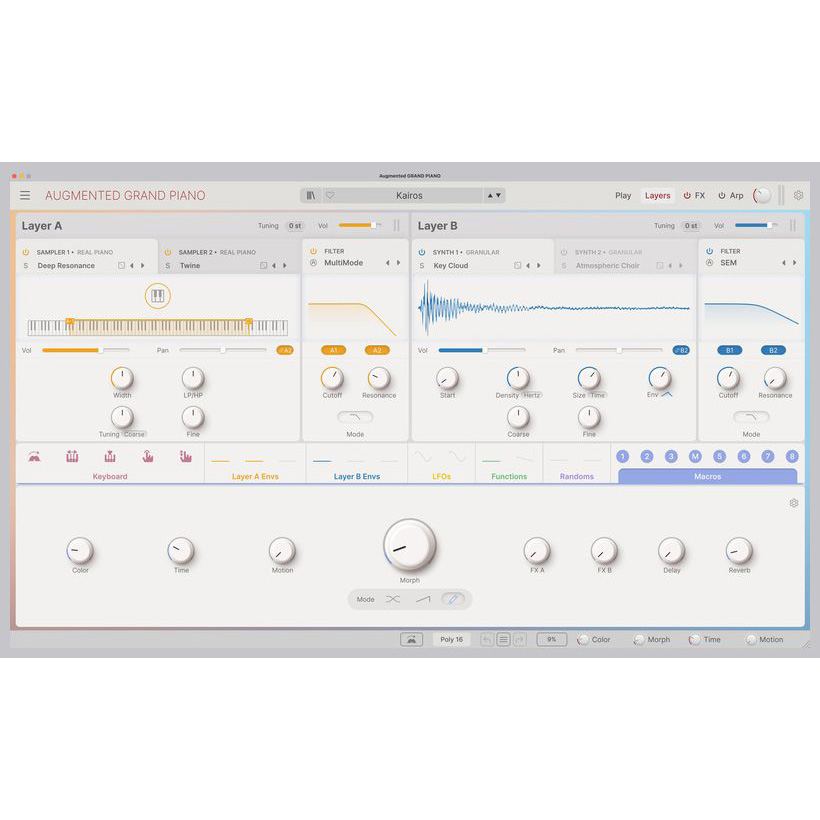Screen dimensions: 820x820
Task: Switch to the Layers view
Action: tap(657, 196)
